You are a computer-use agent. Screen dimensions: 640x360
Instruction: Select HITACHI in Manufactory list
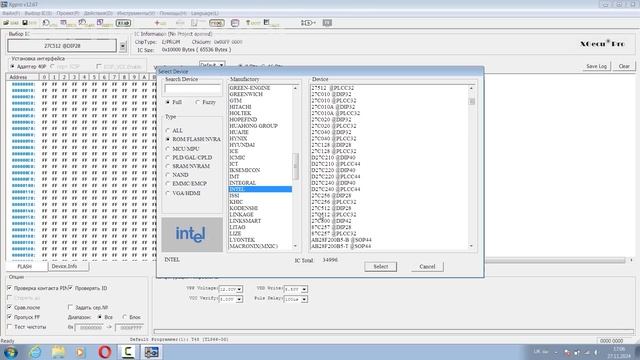click(260, 107)
